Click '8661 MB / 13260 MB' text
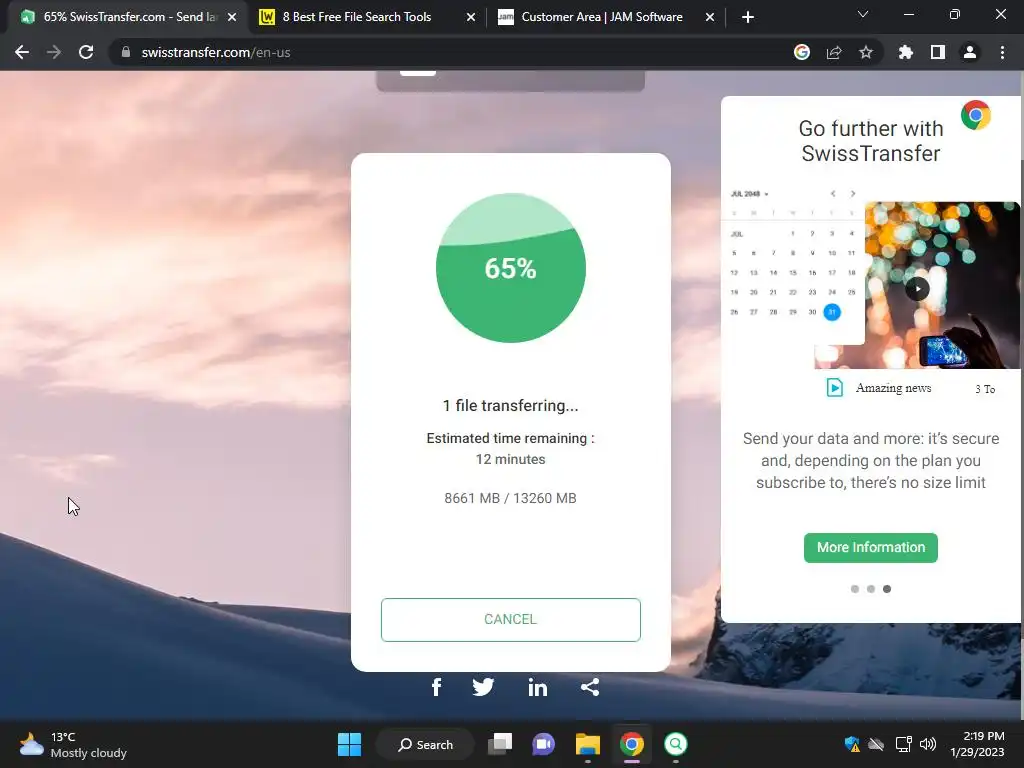 pos(511,498)
